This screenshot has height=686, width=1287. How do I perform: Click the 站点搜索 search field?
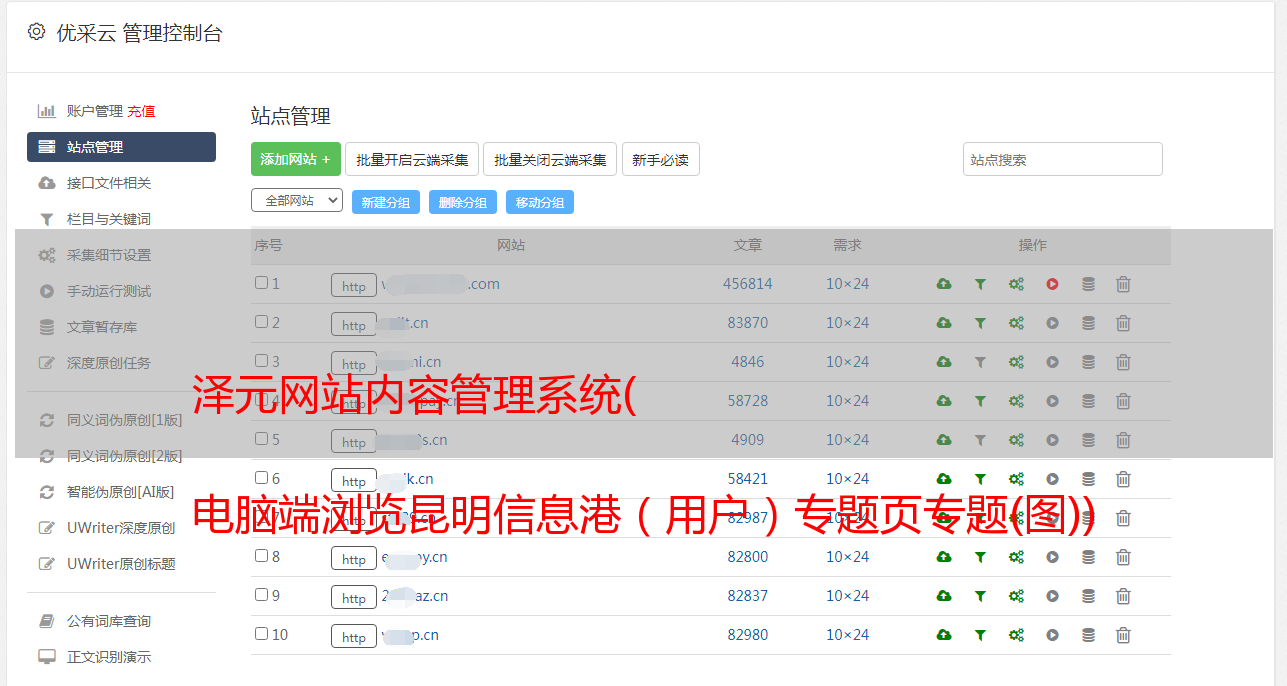point(1063,159)
